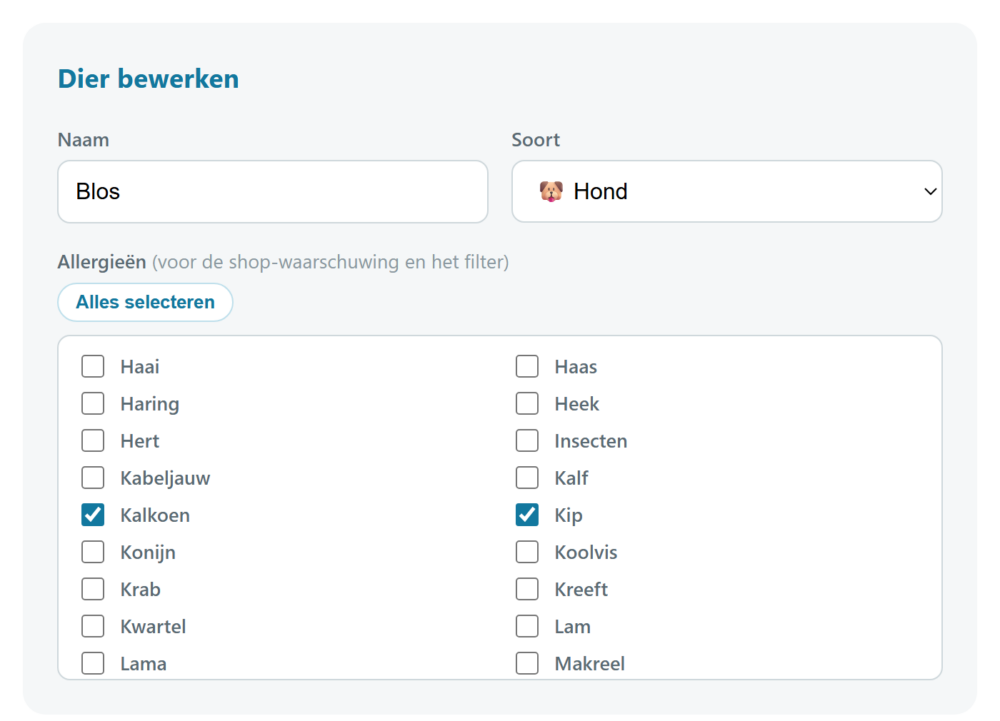The width and height of the screenshot is (1000, 721).
Task: Tick the Haas checkbox
Action: click(527, 367)
